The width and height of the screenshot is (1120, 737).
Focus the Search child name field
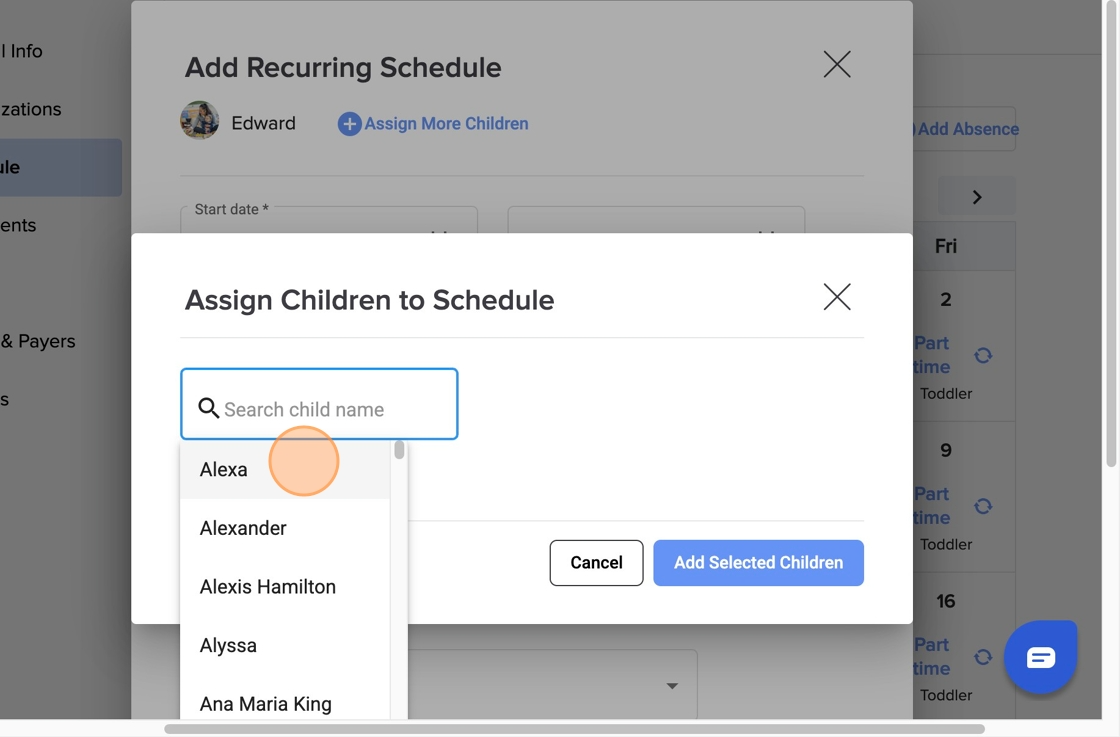pyautogui.click(x=319, y=404)
